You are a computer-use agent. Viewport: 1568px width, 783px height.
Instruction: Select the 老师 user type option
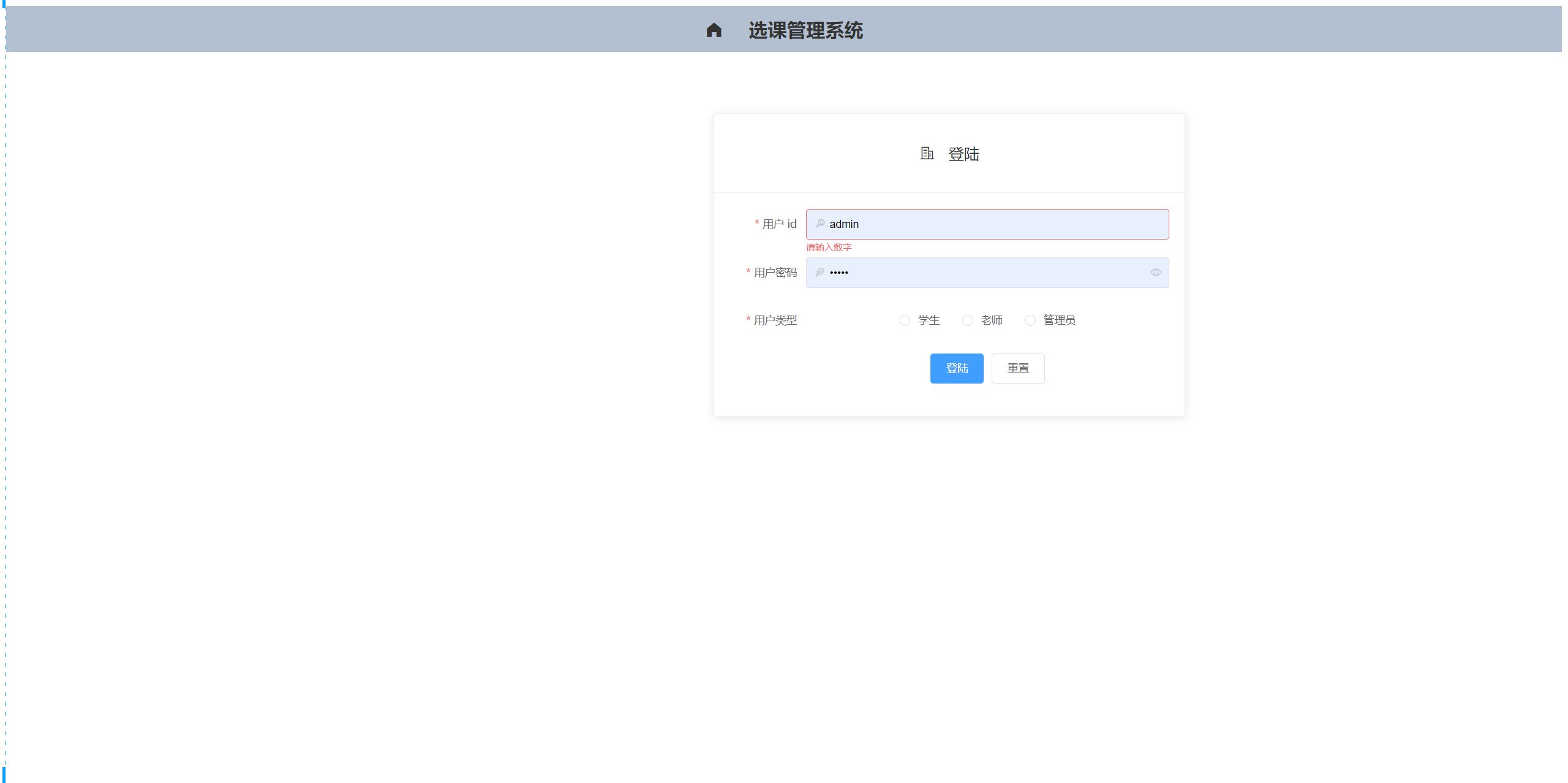point(968,320)
